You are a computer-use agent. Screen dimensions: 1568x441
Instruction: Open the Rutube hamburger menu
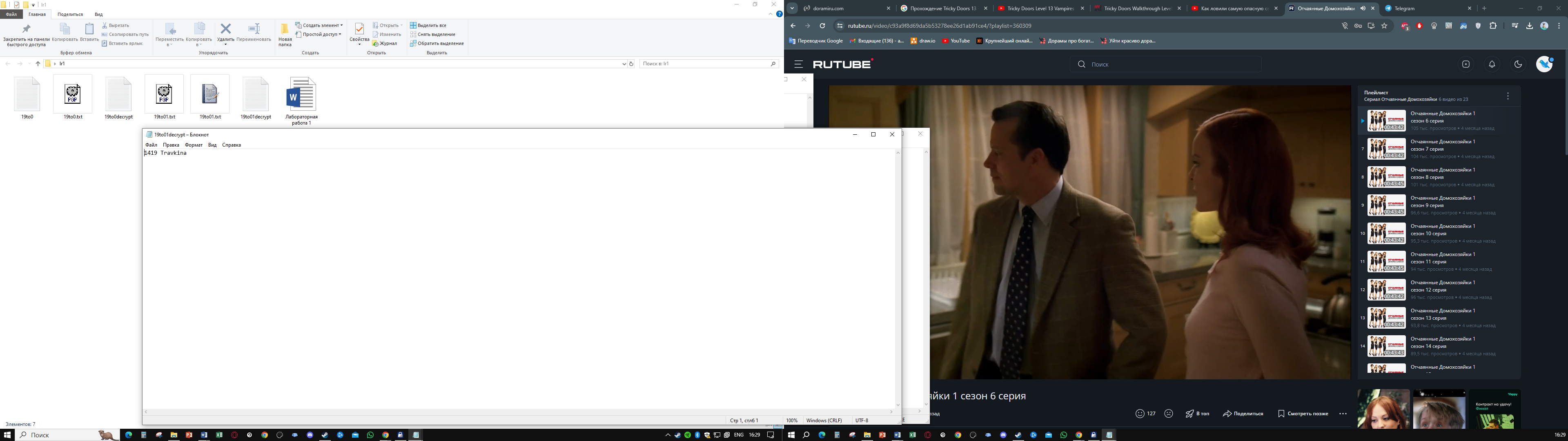point(799,64)
